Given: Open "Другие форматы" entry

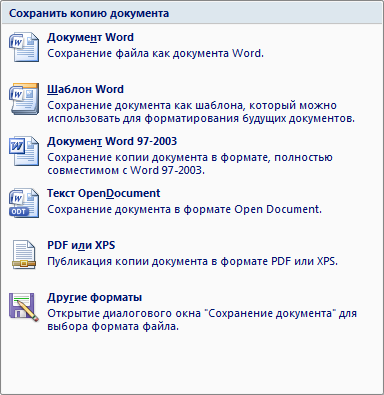Looking at the screenshot, I should point(95,297).
